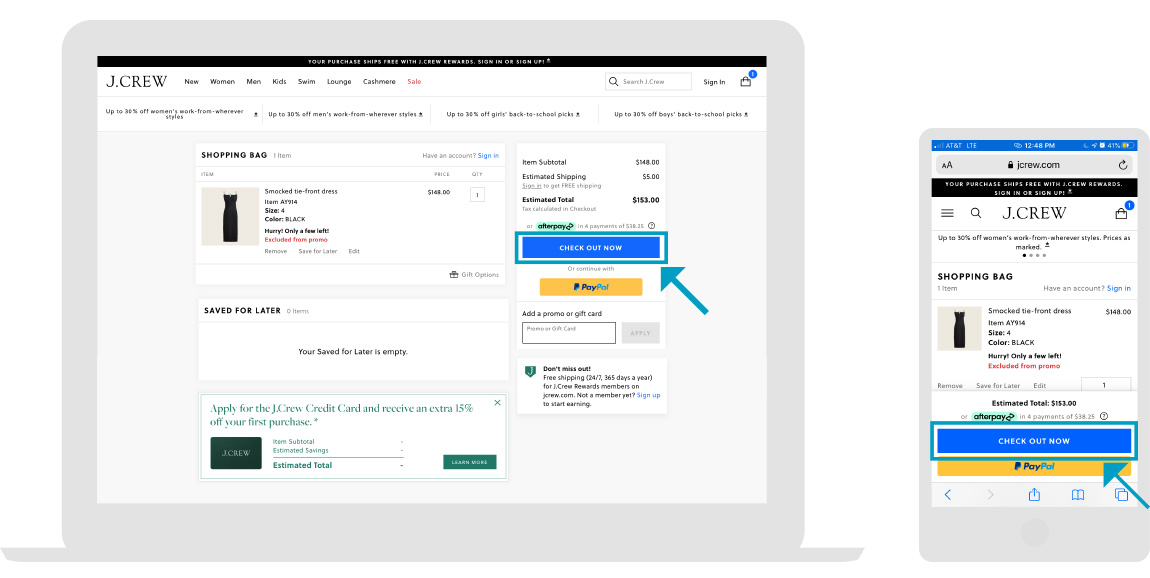Expand details for women's work-from-wherever promo on desktop
The image size is (1150, 578).
256,114
